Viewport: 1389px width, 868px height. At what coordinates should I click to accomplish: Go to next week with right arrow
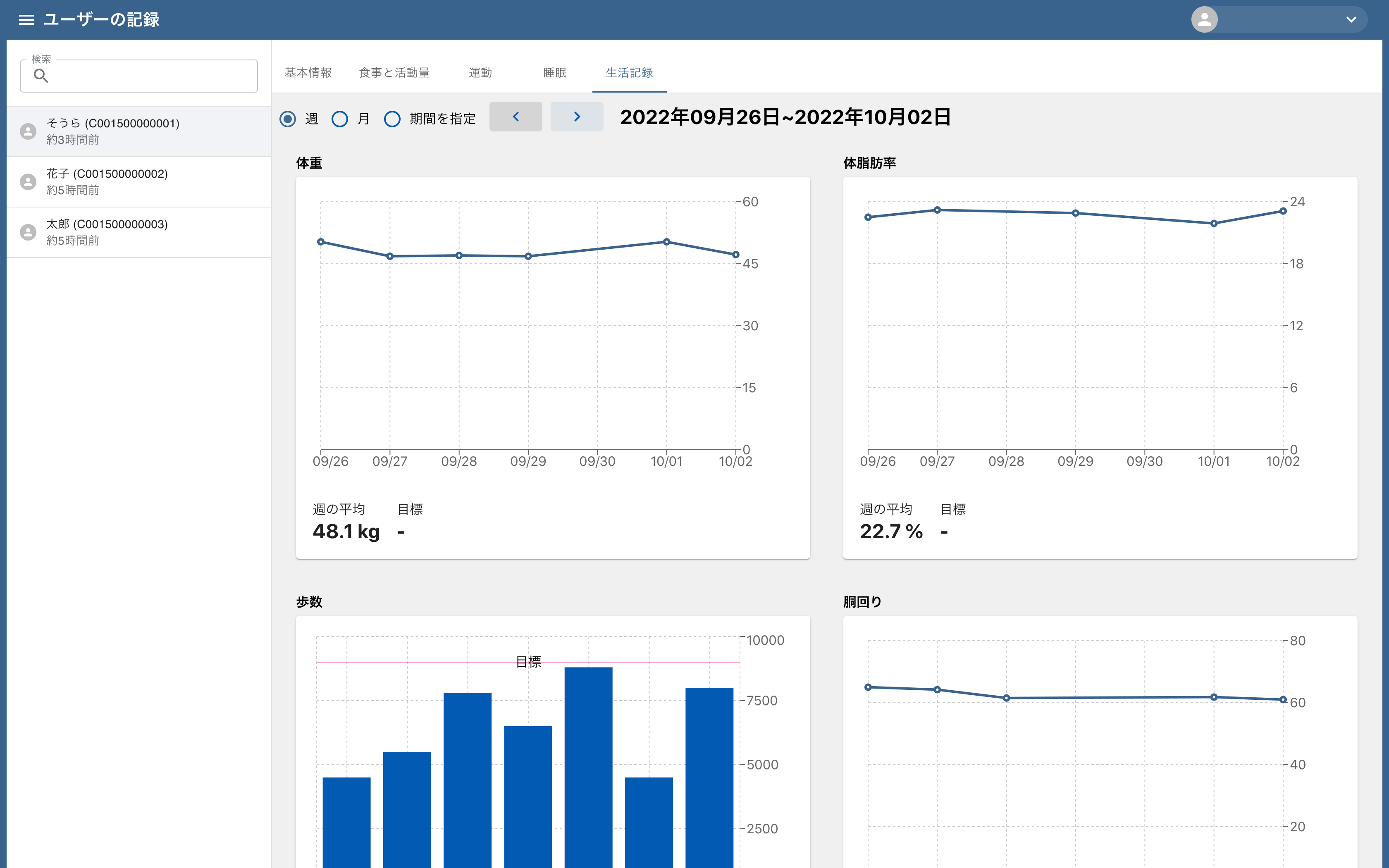coord(576,117)
